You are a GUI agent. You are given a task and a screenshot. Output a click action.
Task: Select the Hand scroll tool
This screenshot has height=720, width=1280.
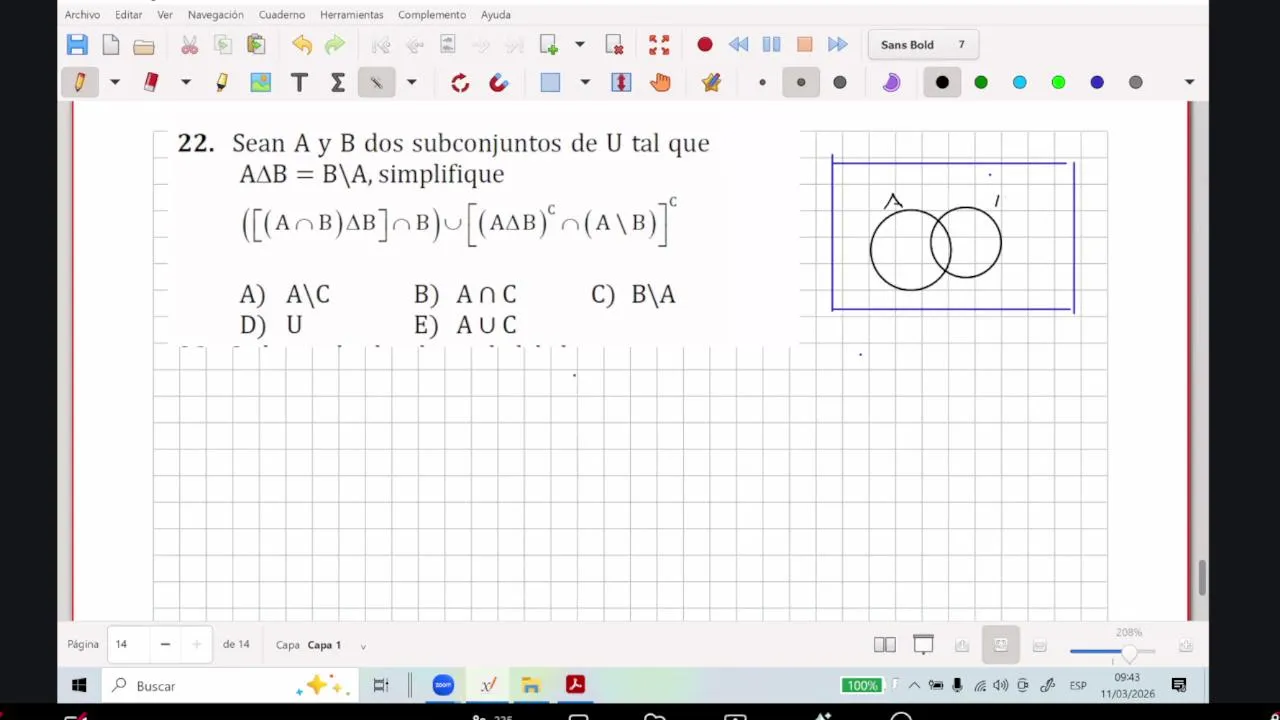tap(660, 83)
